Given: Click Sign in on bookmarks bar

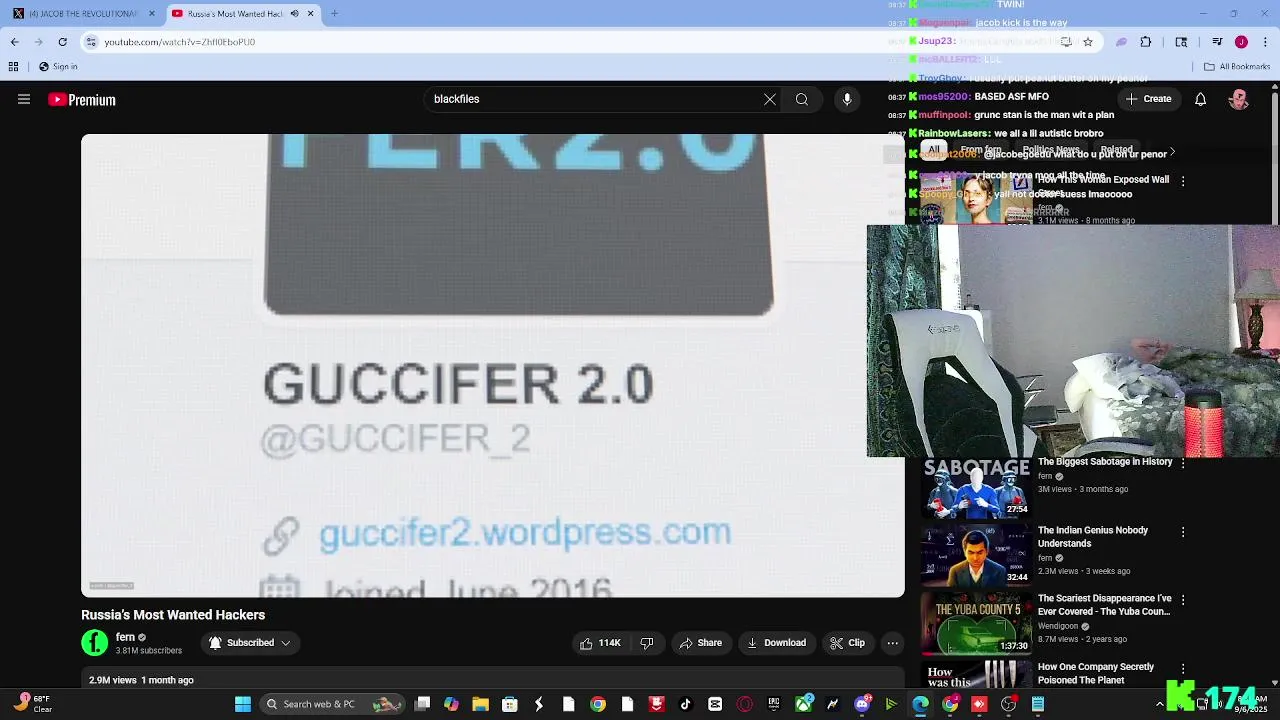Looking at the screenshot, I should click(x=58, y=67).
